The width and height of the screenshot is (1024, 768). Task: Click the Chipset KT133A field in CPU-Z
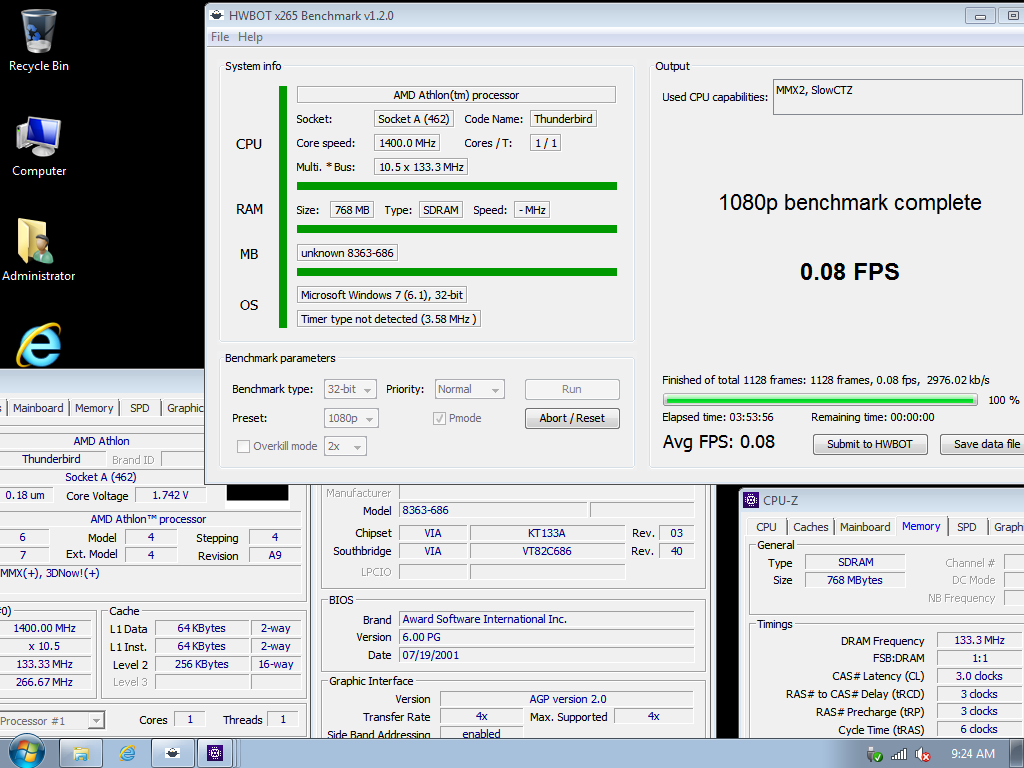pos(547,533)
